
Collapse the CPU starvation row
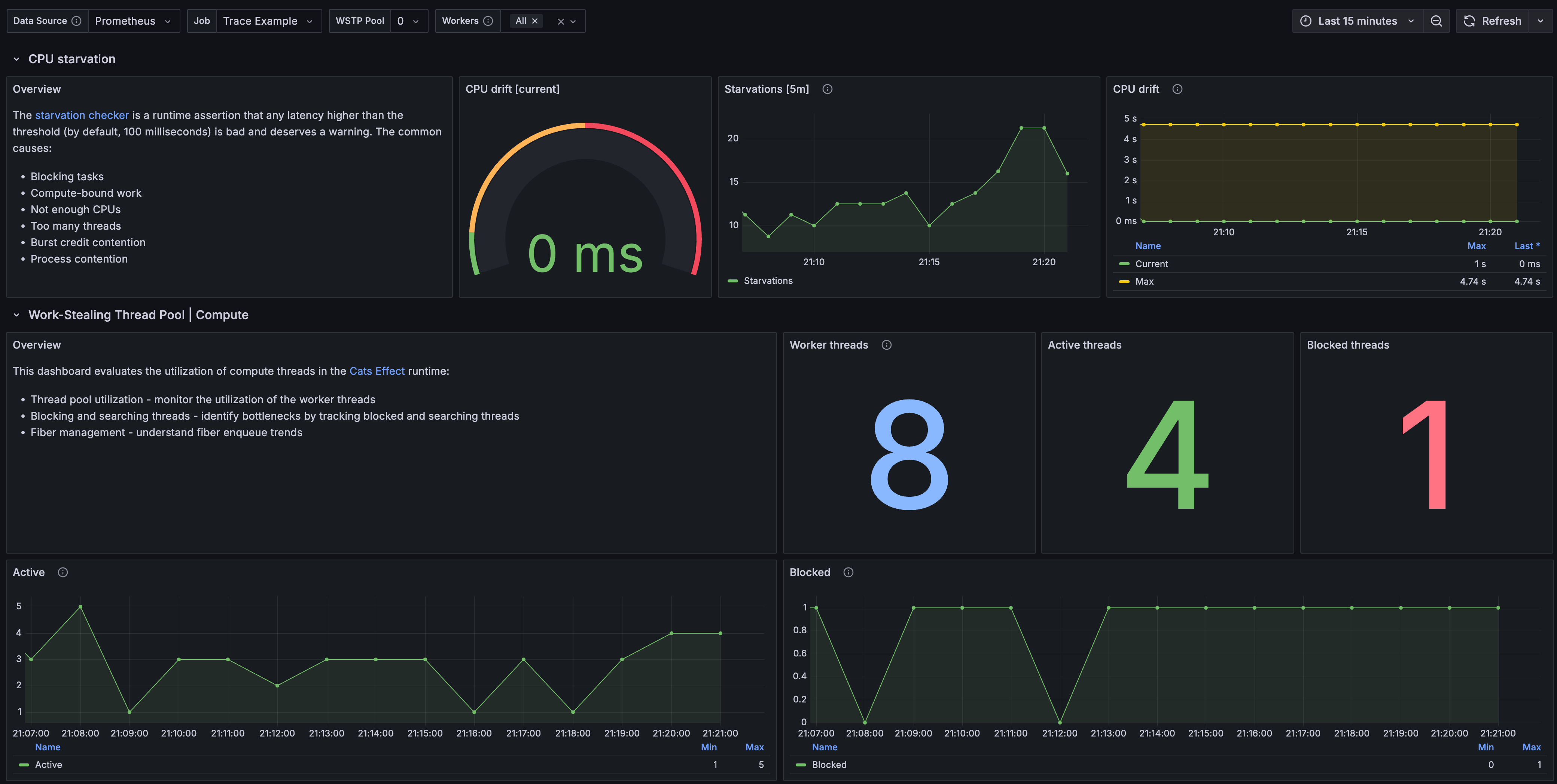pyautogui.click(x=16, y=59)
